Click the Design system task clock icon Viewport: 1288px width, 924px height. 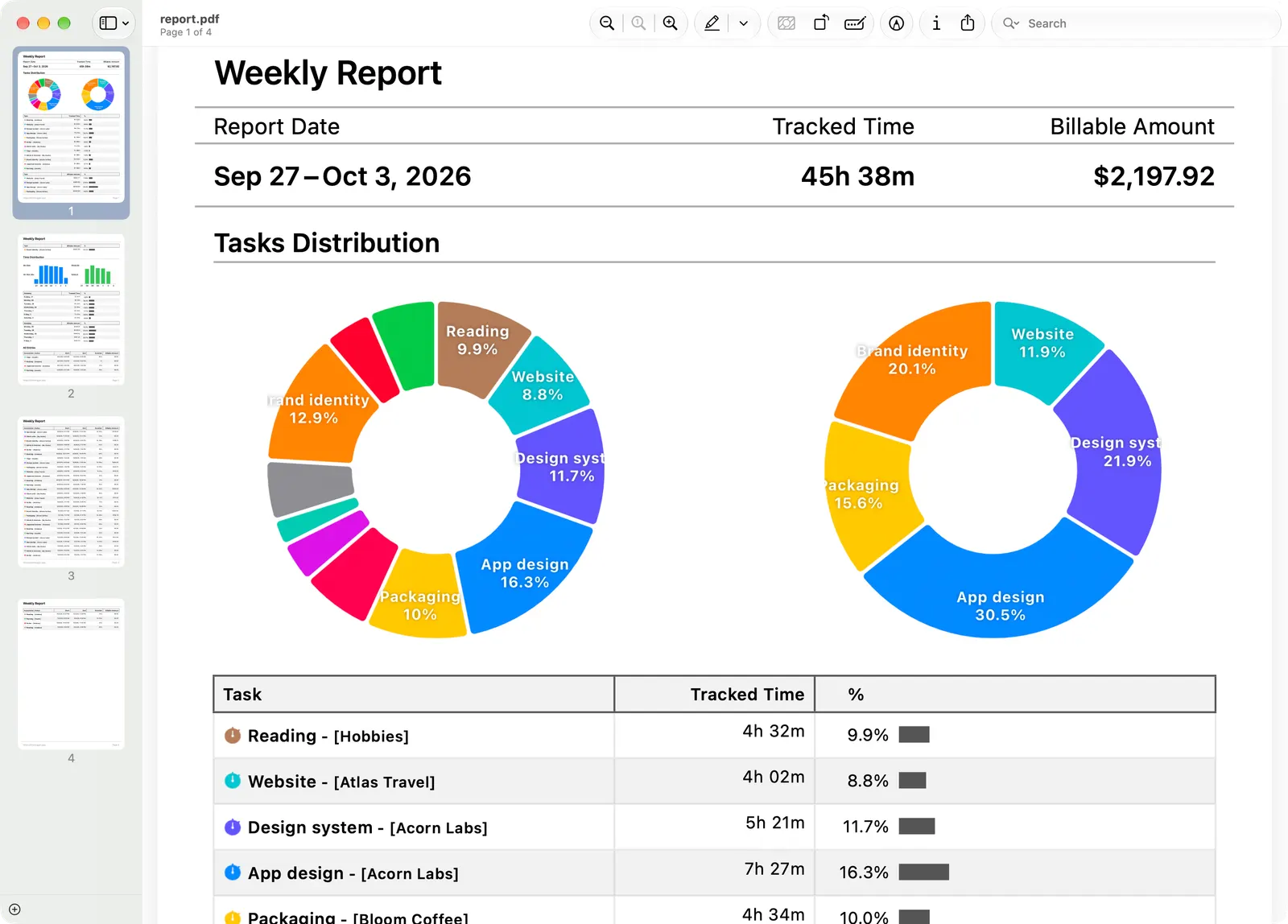[x=233, y=827]
